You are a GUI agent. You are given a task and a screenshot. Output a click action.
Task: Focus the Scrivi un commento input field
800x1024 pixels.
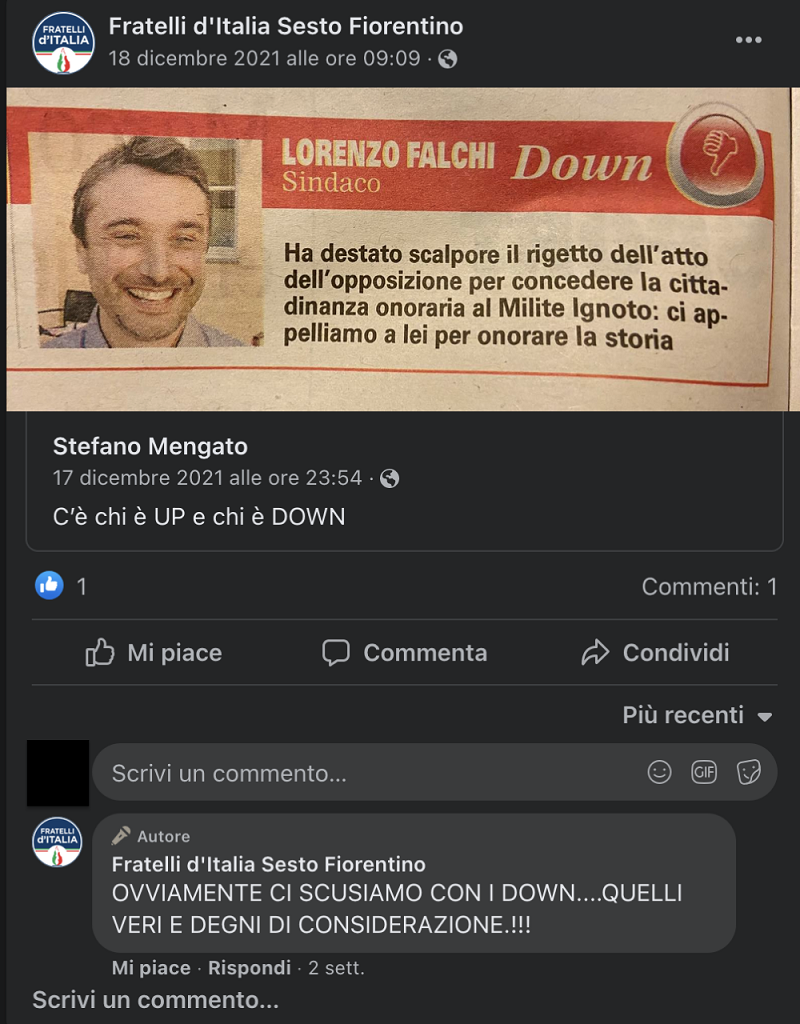(x=434, y=773)
